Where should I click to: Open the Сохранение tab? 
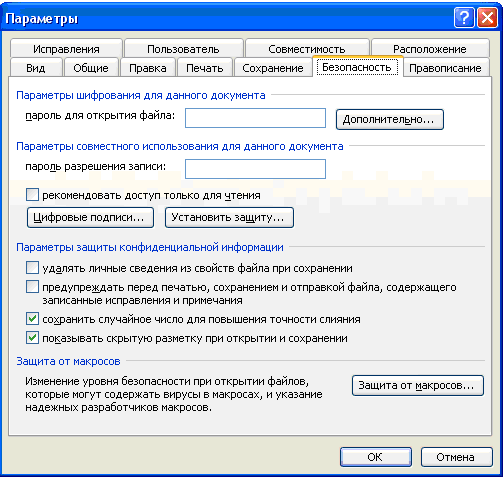[x=273, y=68]
